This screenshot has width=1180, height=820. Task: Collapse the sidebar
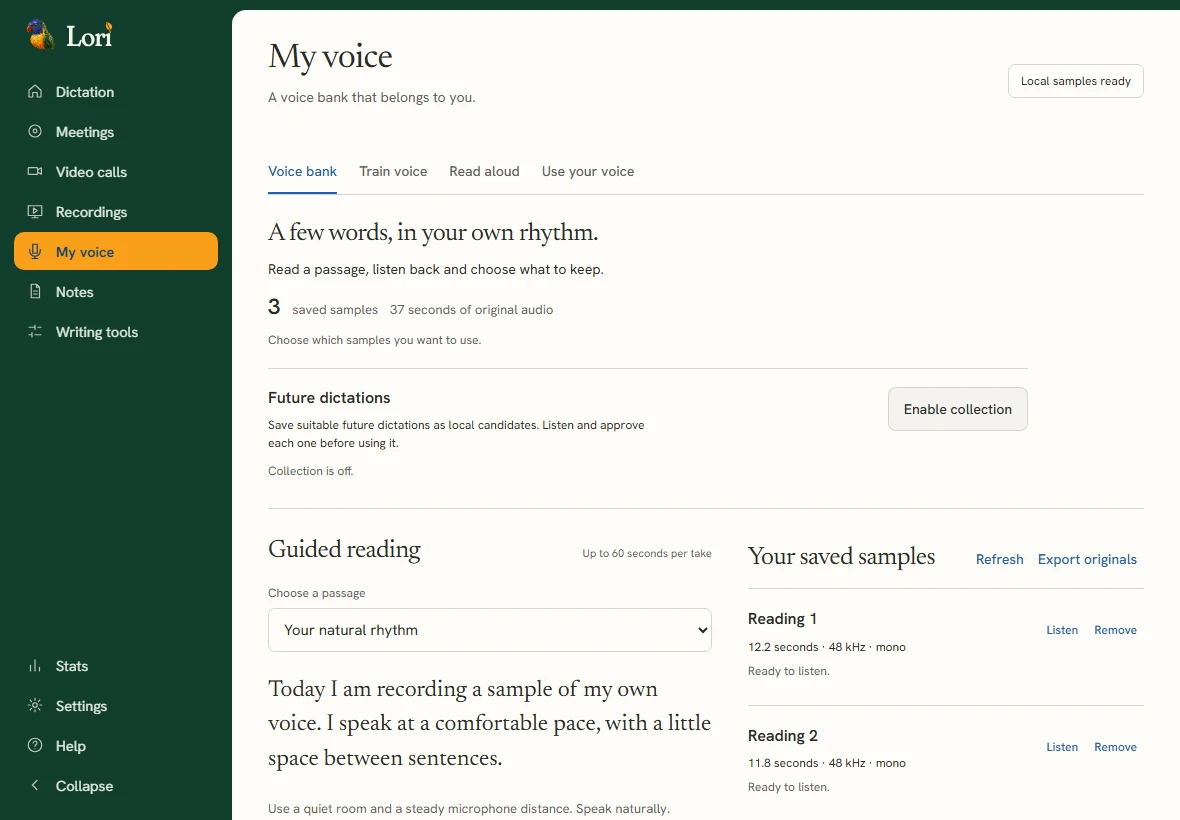(116, 785)
